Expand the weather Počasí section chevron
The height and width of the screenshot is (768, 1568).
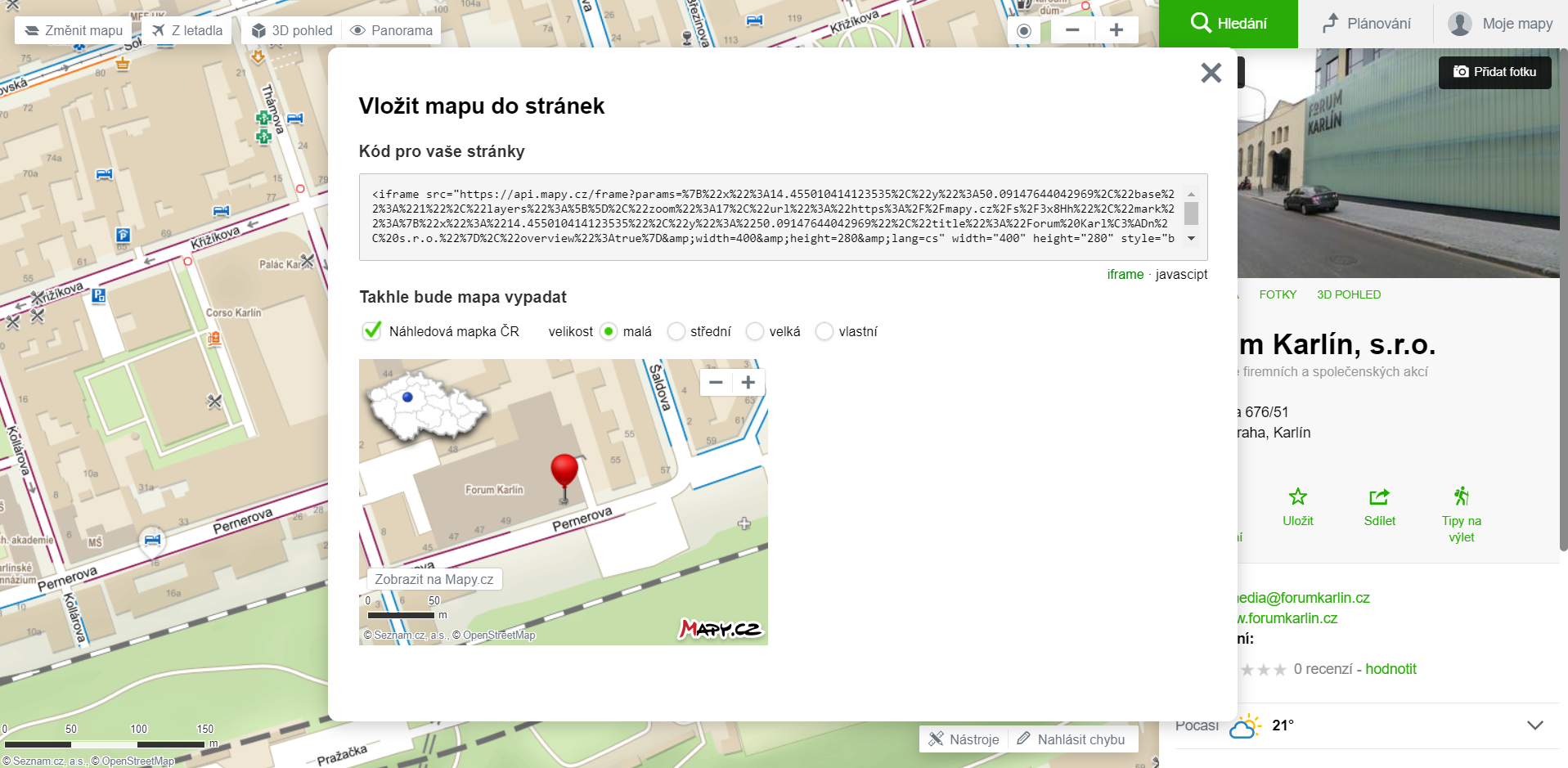click(x=1535, y=725)
